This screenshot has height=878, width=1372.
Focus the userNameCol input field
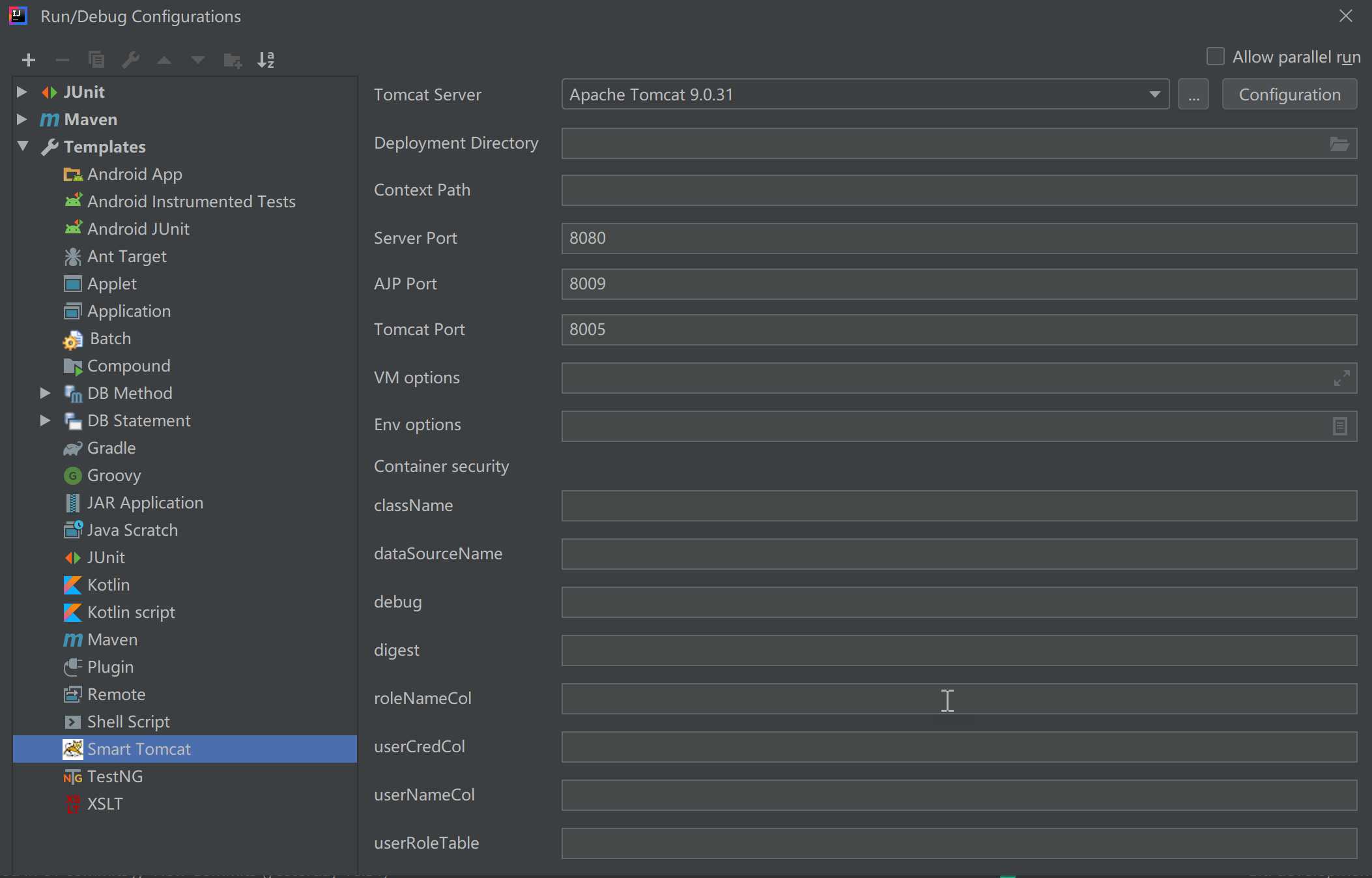959,795
